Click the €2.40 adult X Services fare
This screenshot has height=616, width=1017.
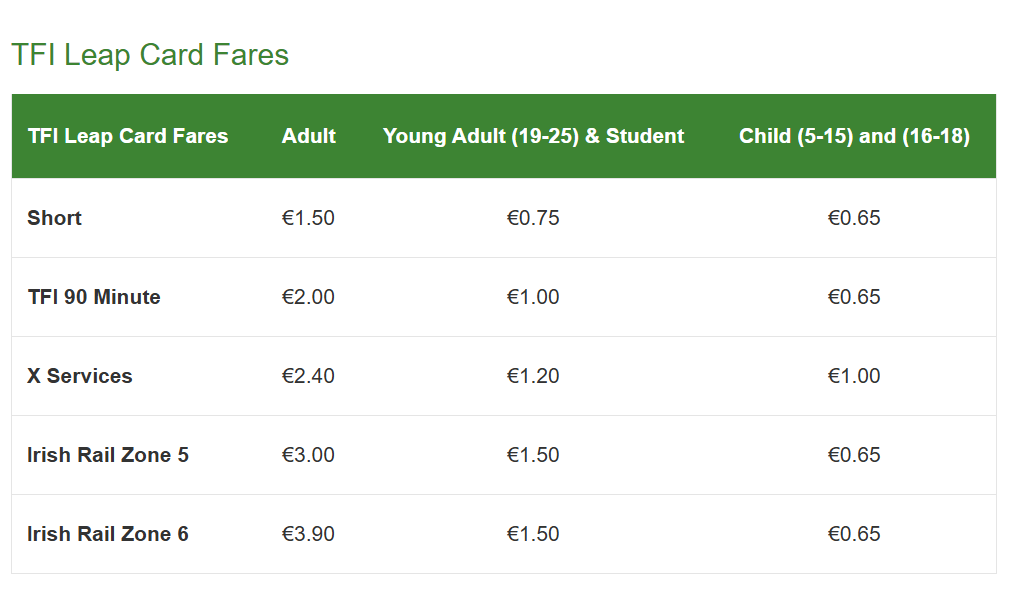308,376
